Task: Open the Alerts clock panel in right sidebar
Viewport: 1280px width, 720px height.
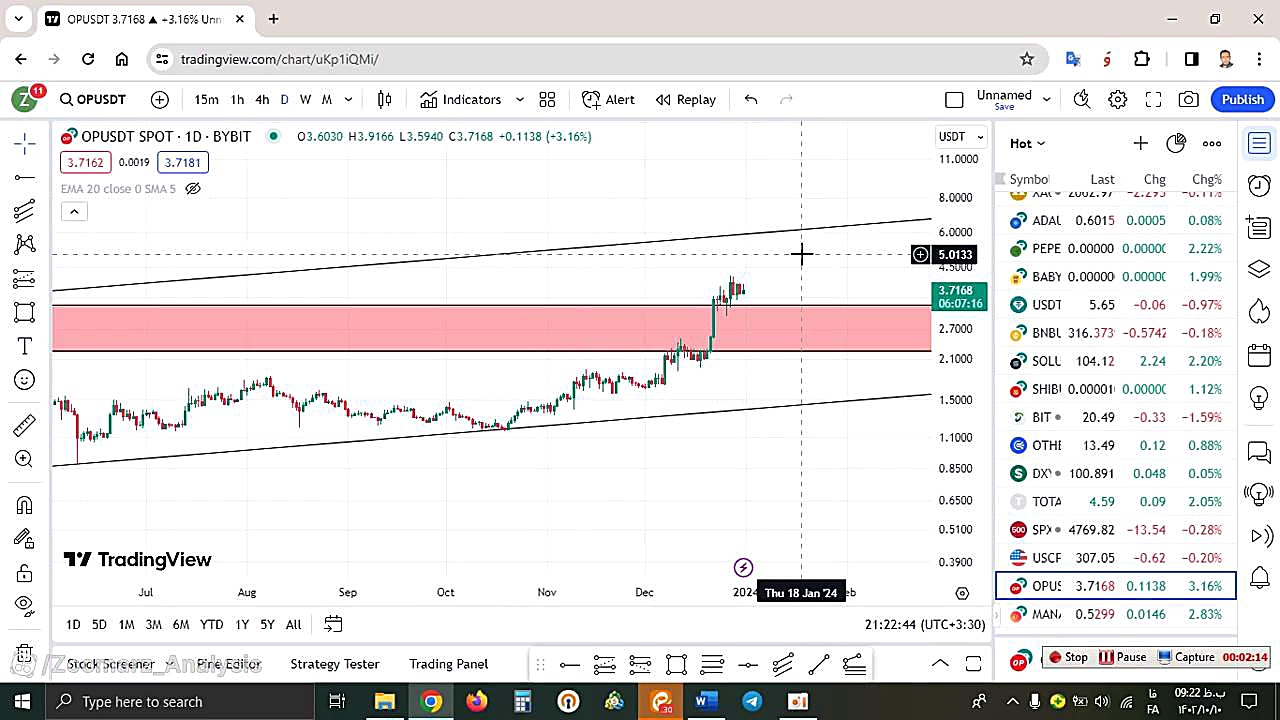Action: pos(1259,186)
